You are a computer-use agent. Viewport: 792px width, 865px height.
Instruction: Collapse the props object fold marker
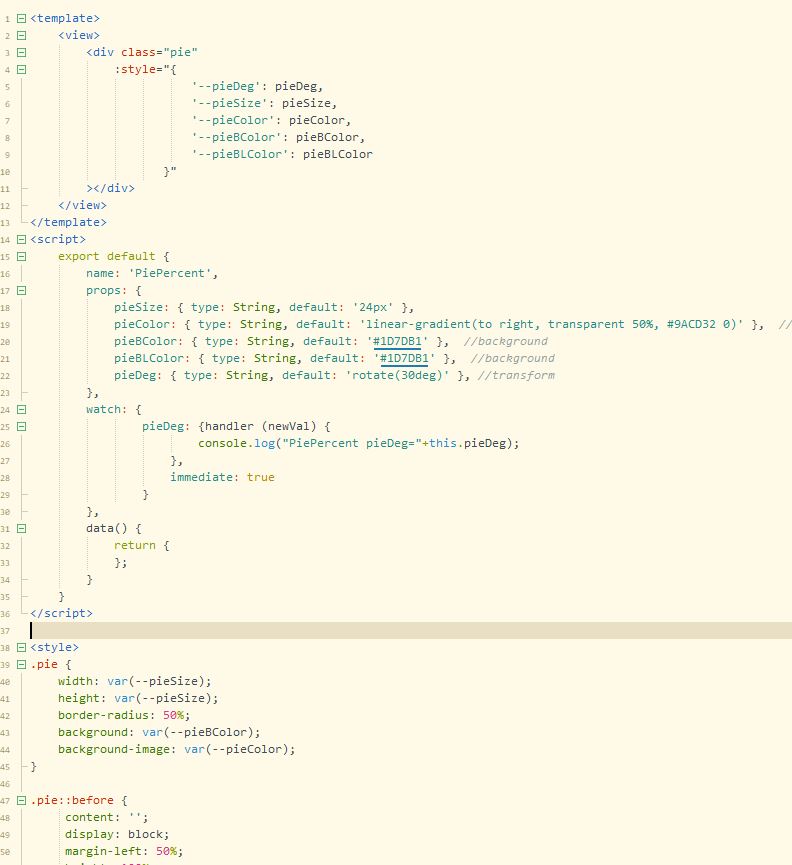click(x=22, y=290)
